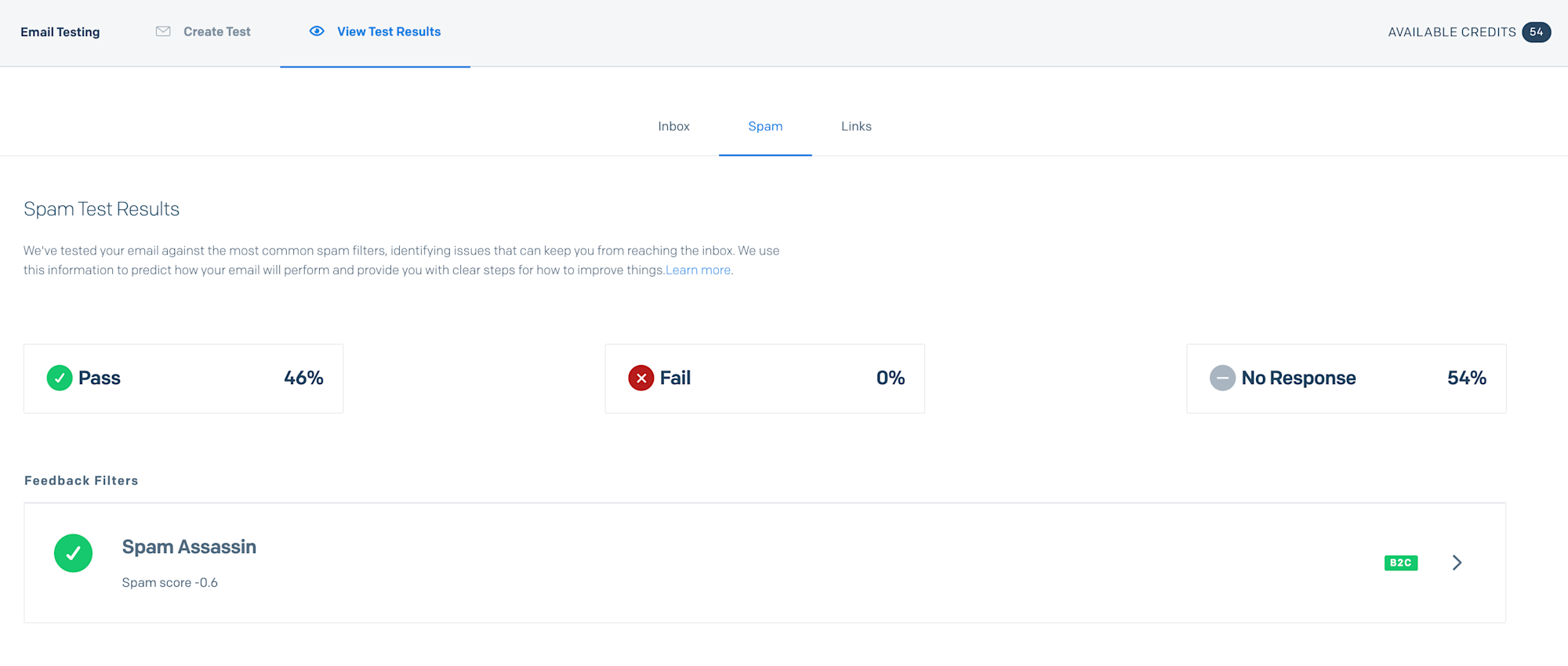Go to Create Test
Screen dimensions: 1568x666
coord(216,31)
